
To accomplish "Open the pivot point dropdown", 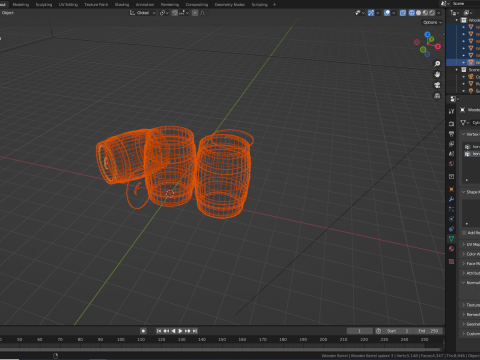I will pos(163,13).
